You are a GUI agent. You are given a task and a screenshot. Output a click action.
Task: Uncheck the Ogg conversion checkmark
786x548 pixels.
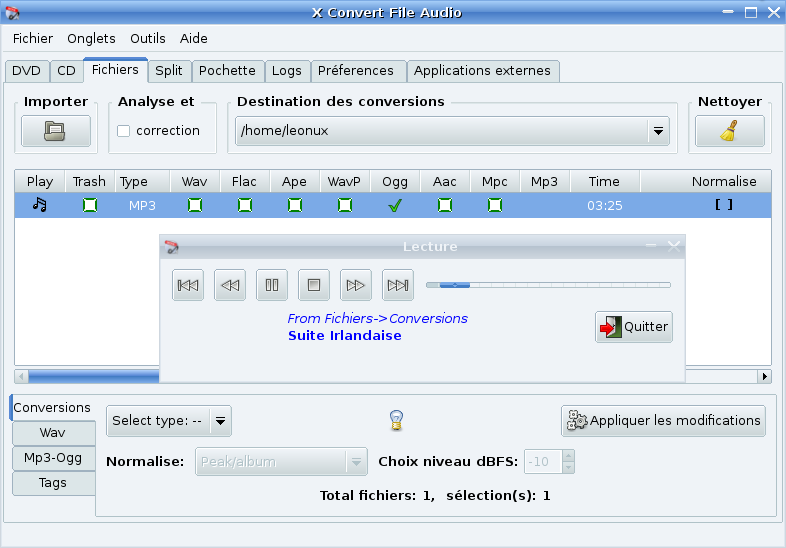coord(395,205)
